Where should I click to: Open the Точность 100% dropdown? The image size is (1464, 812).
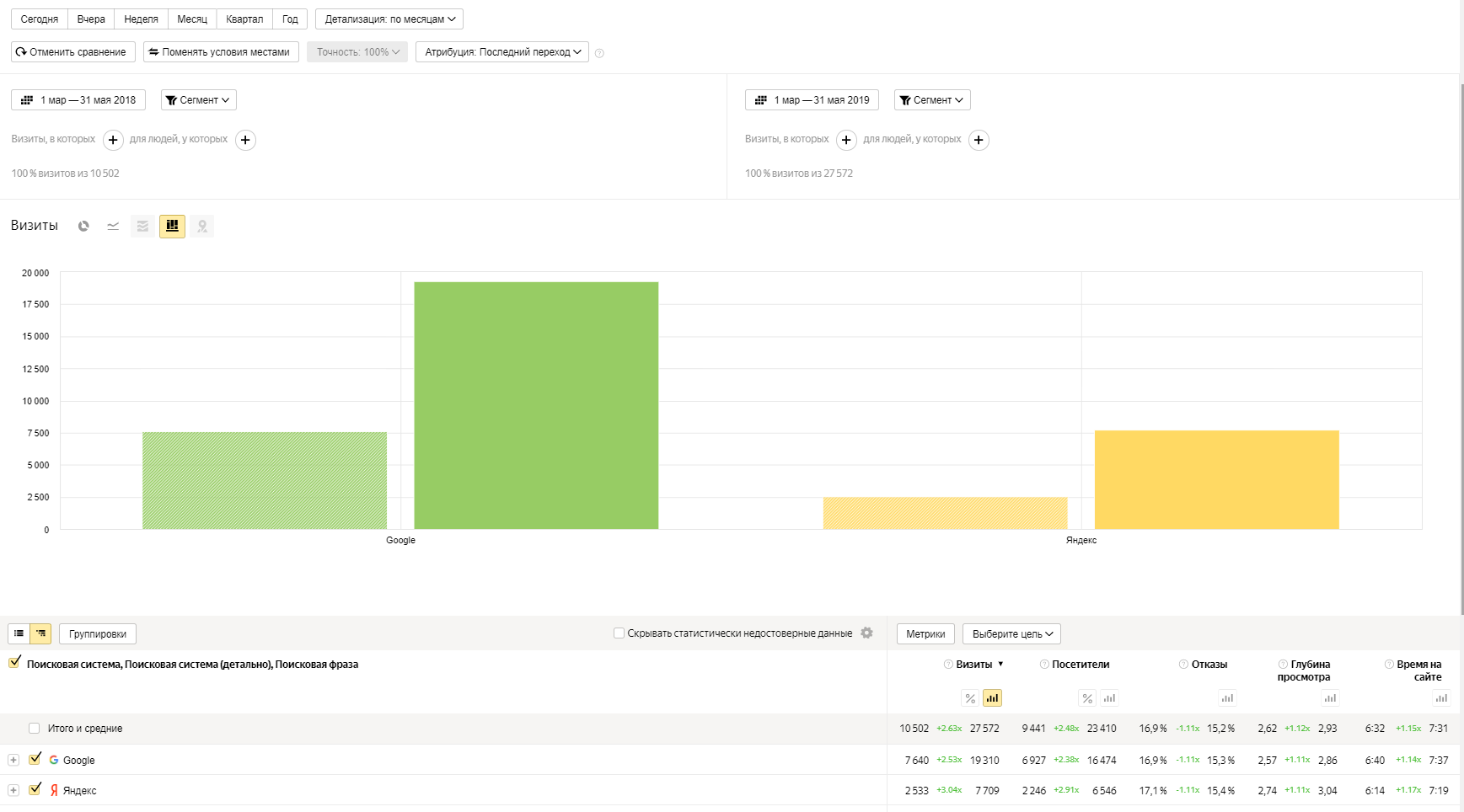click(357, 52)
